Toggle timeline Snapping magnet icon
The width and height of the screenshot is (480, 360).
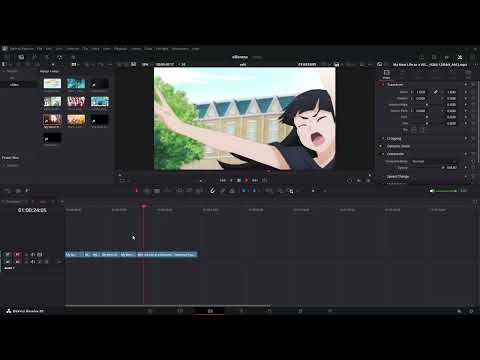coord(212,191)
